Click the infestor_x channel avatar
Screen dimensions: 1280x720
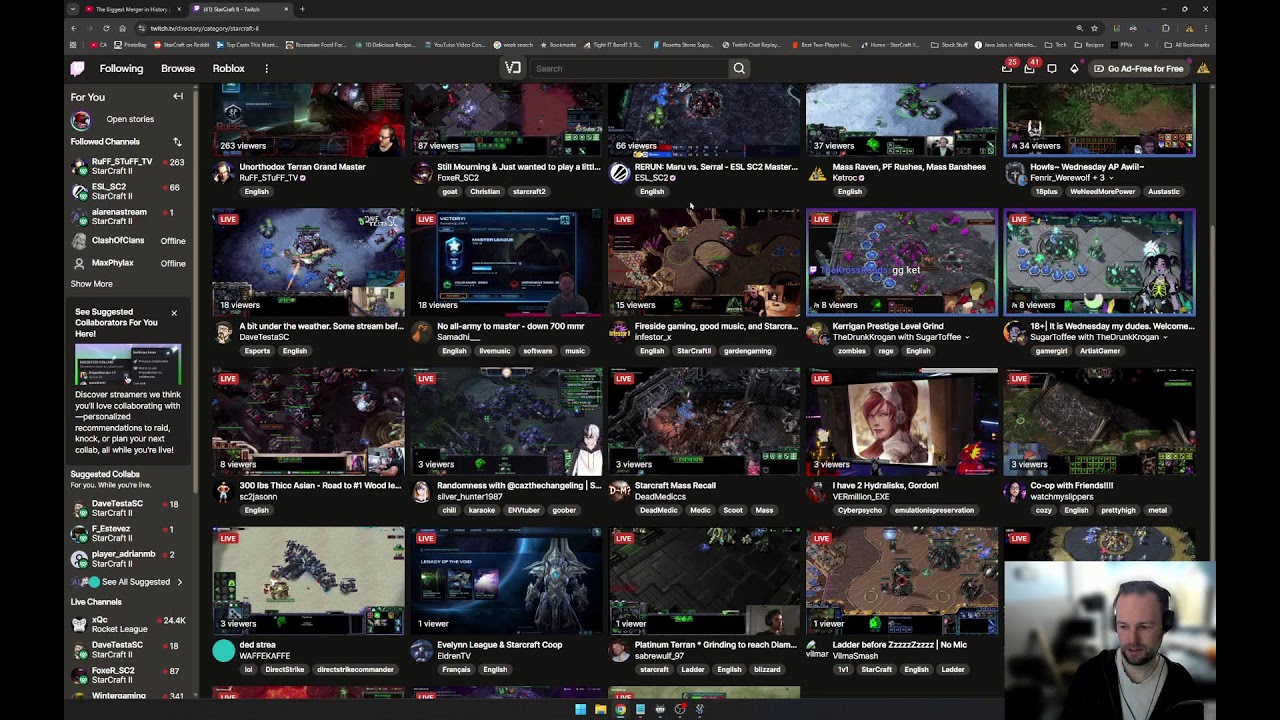[x=619, y=332]
